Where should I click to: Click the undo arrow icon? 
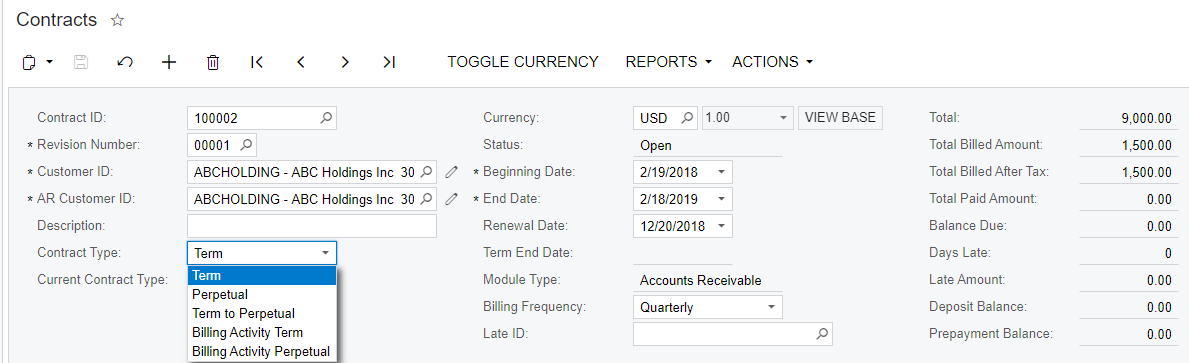125,62
